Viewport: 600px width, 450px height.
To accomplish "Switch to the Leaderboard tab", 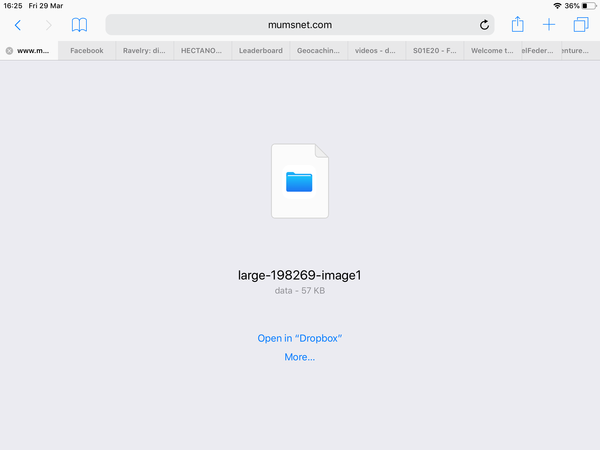I will click(261, 51).
